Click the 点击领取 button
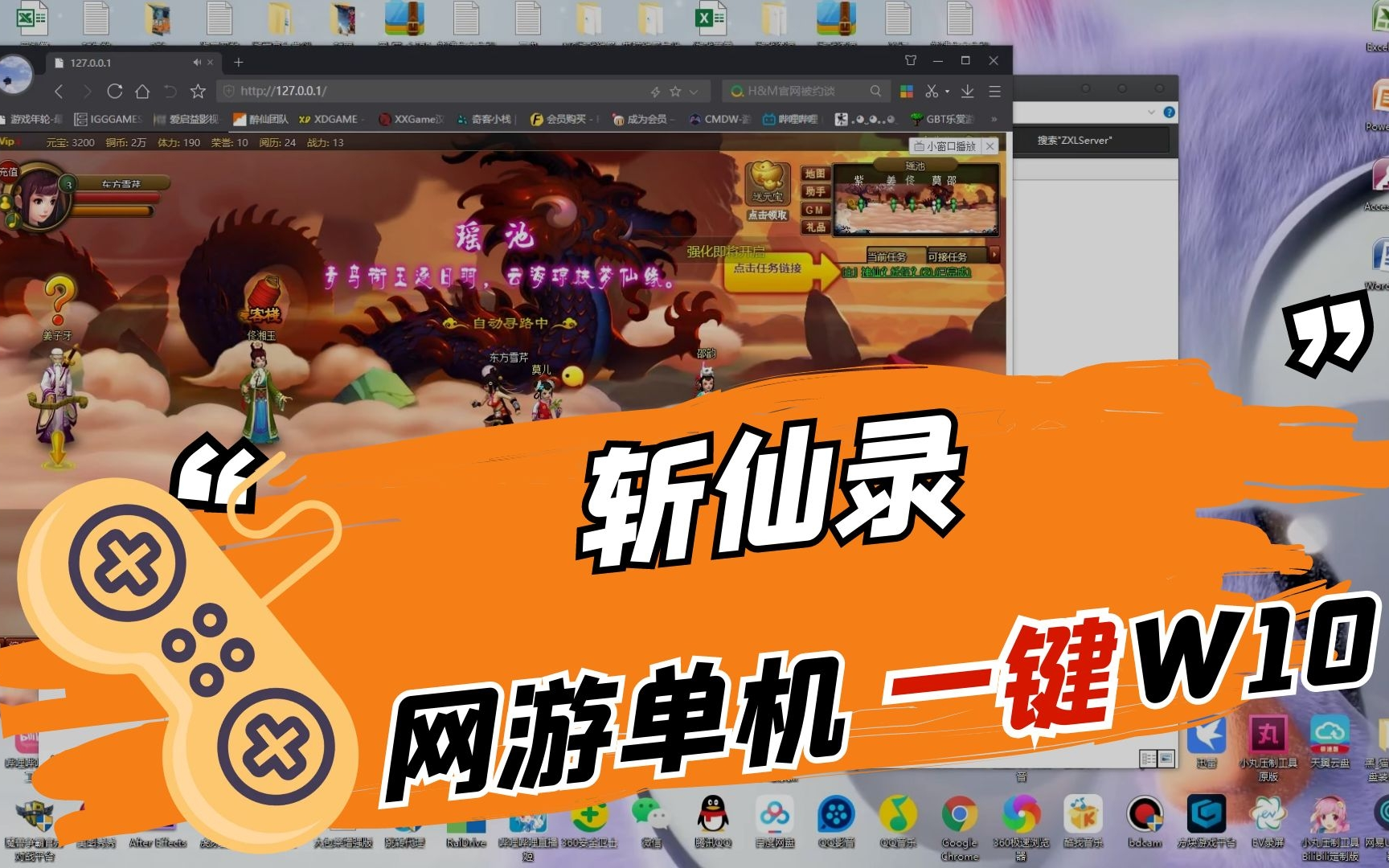Viewport: 1389px width, 868px height. pos(768,215)
